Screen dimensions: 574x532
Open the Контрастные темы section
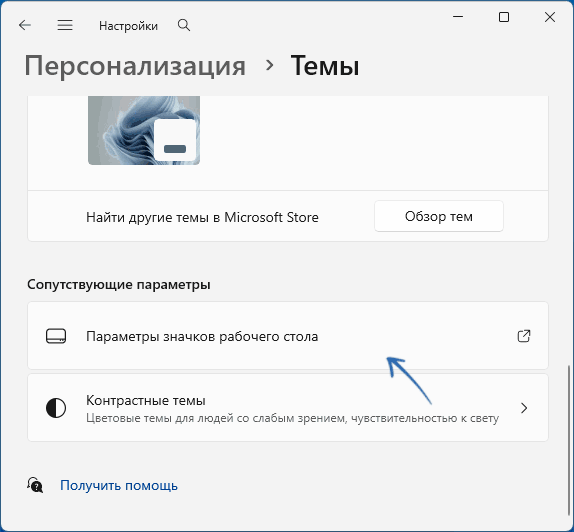point(288,408)
